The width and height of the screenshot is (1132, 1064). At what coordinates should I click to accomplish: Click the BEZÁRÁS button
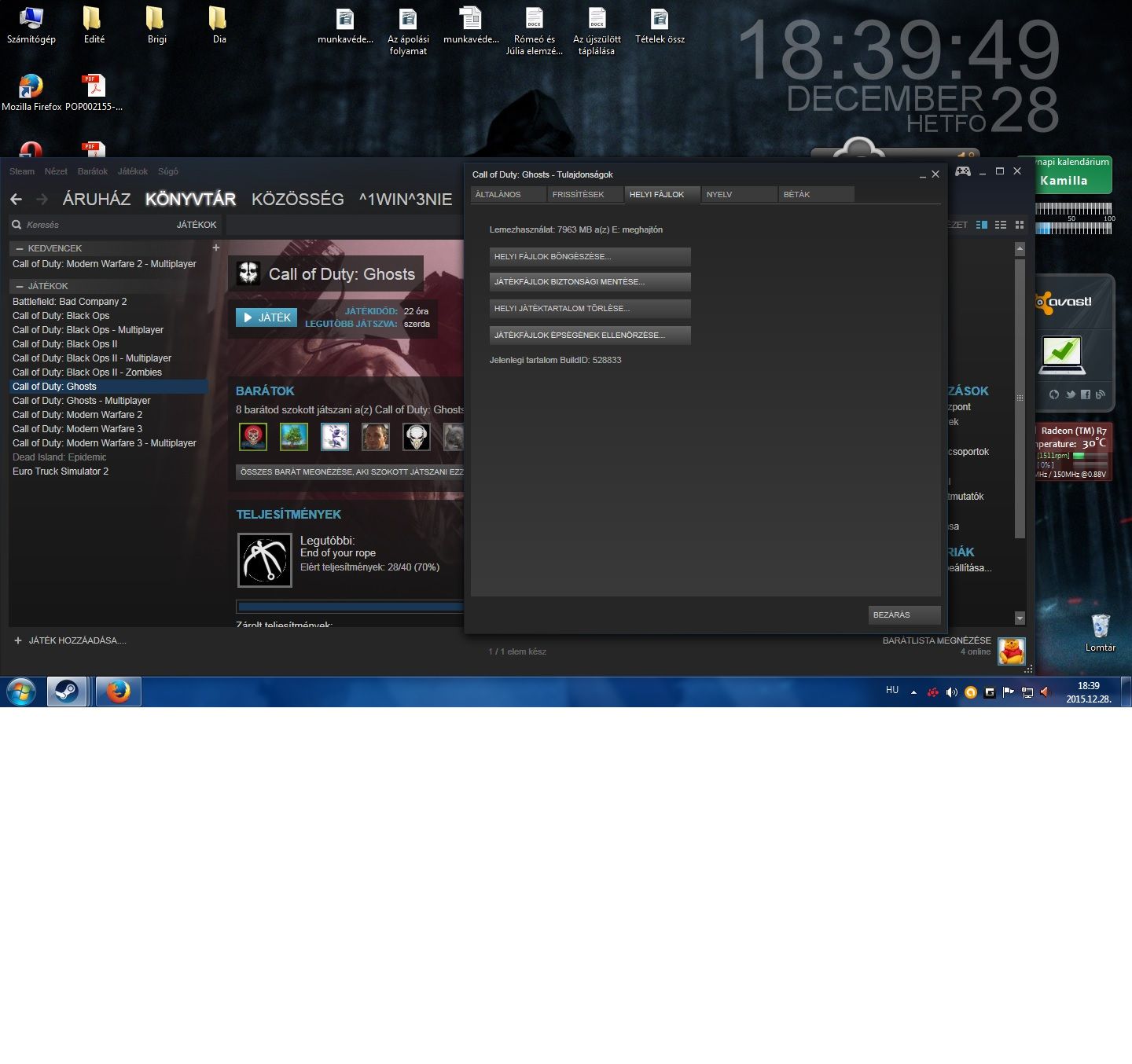coord(905,615)
